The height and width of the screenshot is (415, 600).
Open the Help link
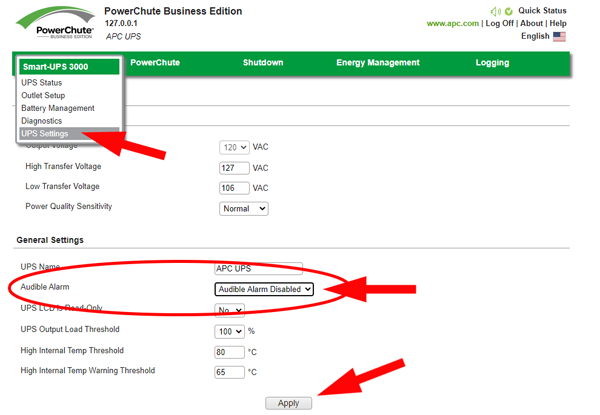coord(558,23)
